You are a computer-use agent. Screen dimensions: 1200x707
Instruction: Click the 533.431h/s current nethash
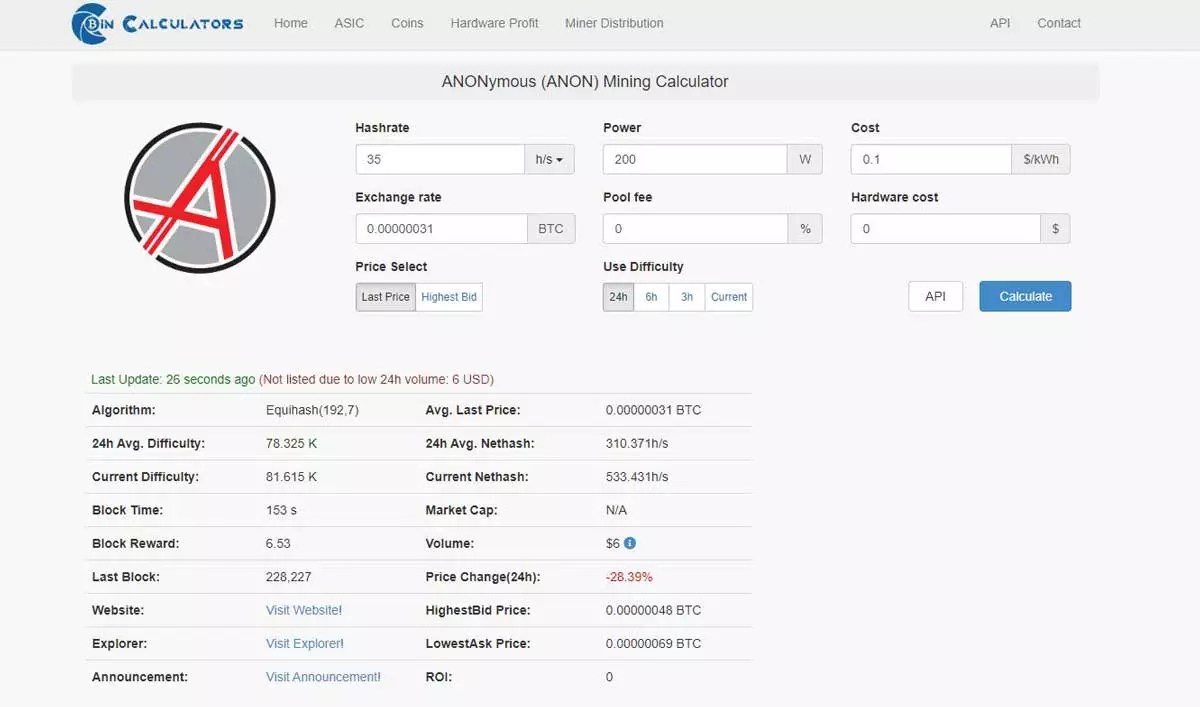[x=637, y=477]
